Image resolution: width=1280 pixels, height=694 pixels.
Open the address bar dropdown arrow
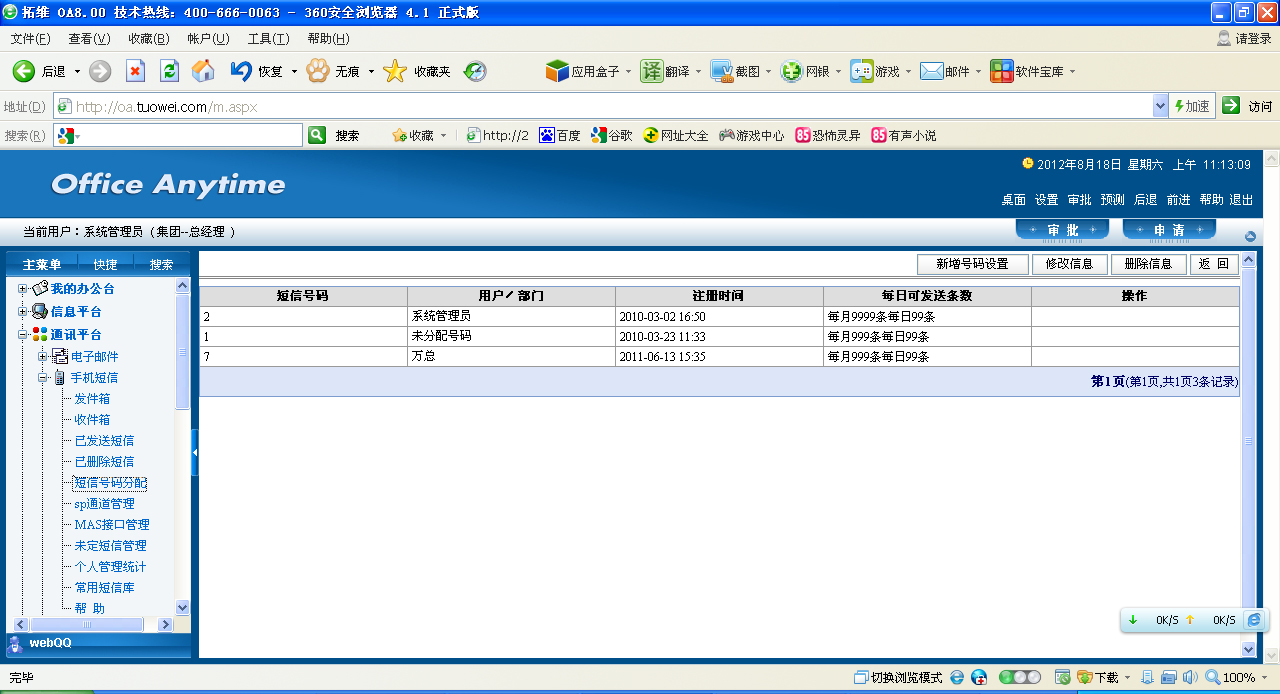tap(1160, 106)
